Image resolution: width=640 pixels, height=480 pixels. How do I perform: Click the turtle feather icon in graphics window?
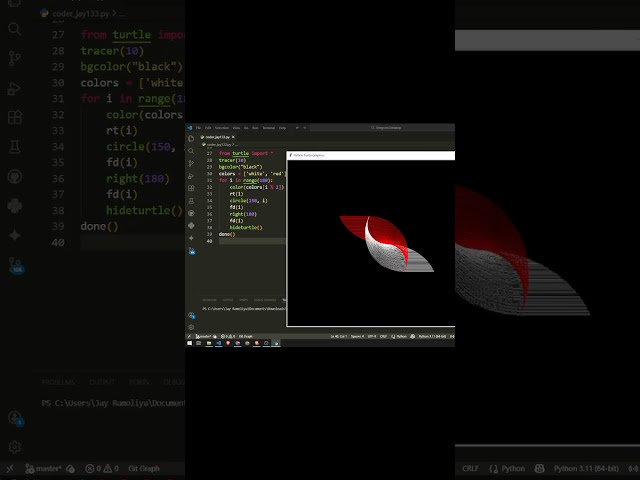tap(291, 155)
